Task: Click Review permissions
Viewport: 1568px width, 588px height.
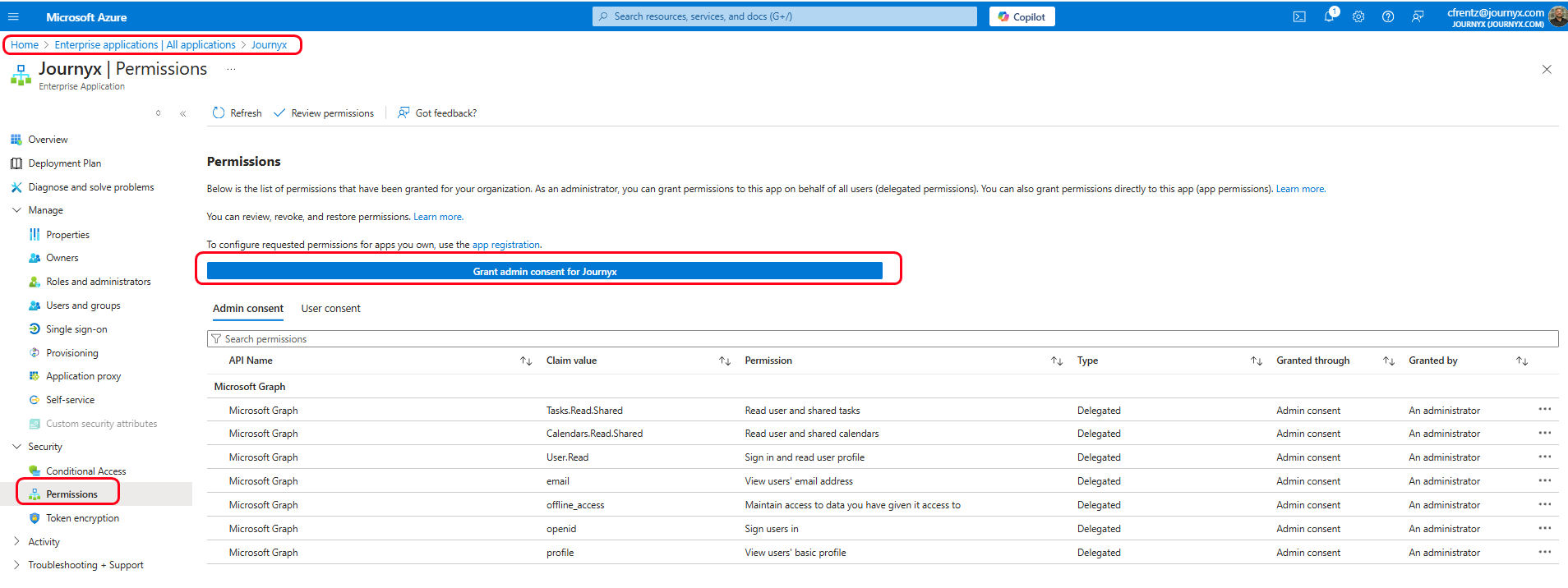Action: pyautogui.click(x=323, y=113)
